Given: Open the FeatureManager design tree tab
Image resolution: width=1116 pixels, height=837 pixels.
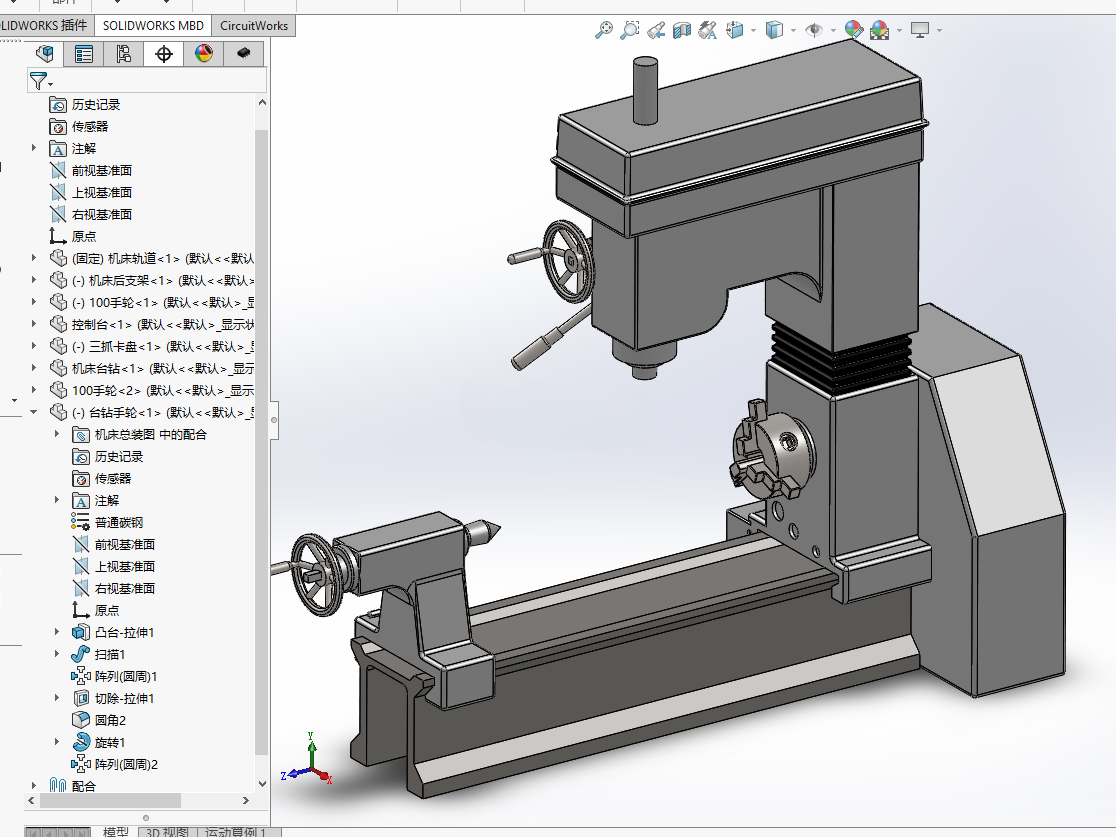Looking at the screenshot, I should pos(44,54).
